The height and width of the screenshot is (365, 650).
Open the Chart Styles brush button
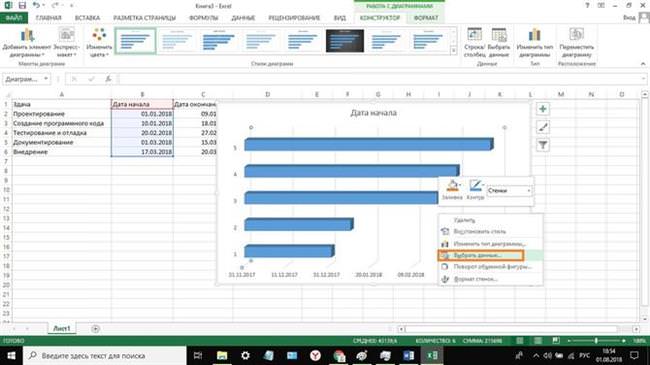[543, 127]
